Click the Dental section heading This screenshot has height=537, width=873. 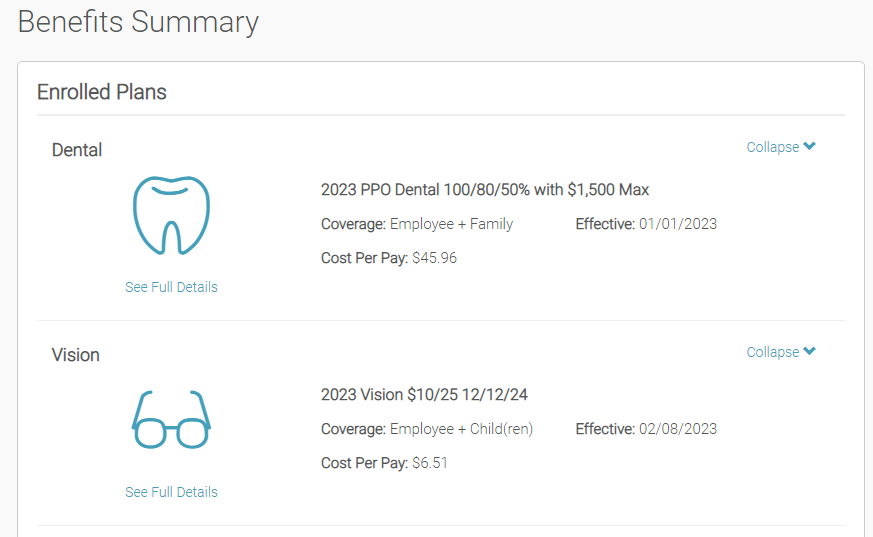point(77,150)
